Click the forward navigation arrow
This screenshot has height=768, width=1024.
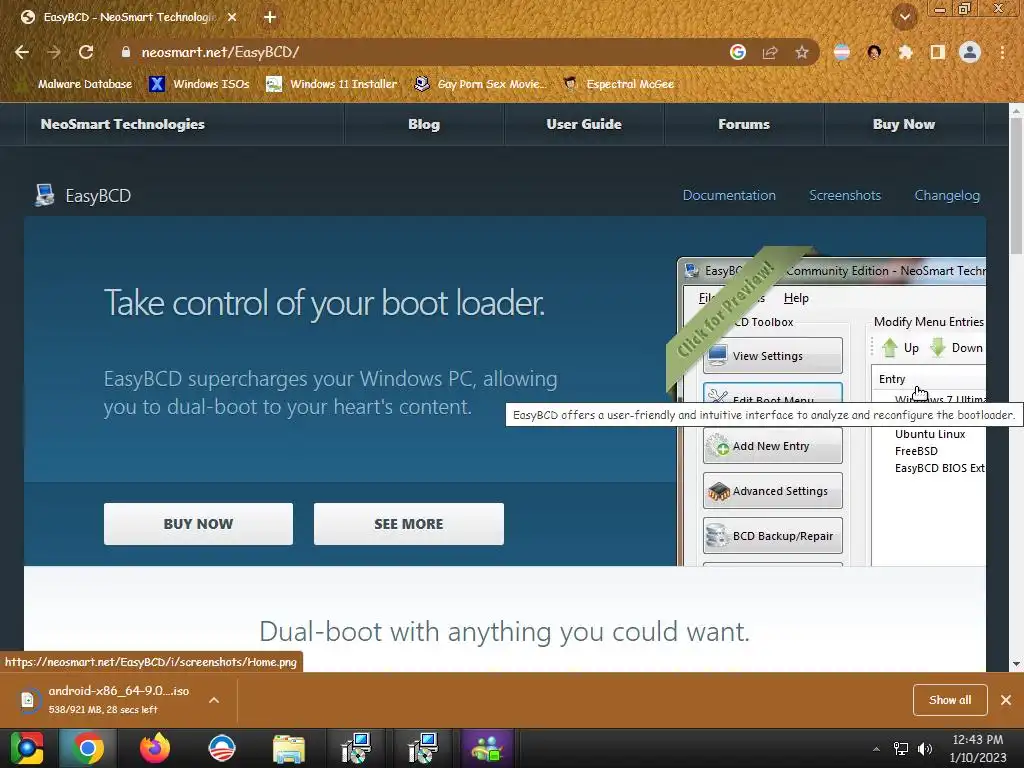point(54,52)
